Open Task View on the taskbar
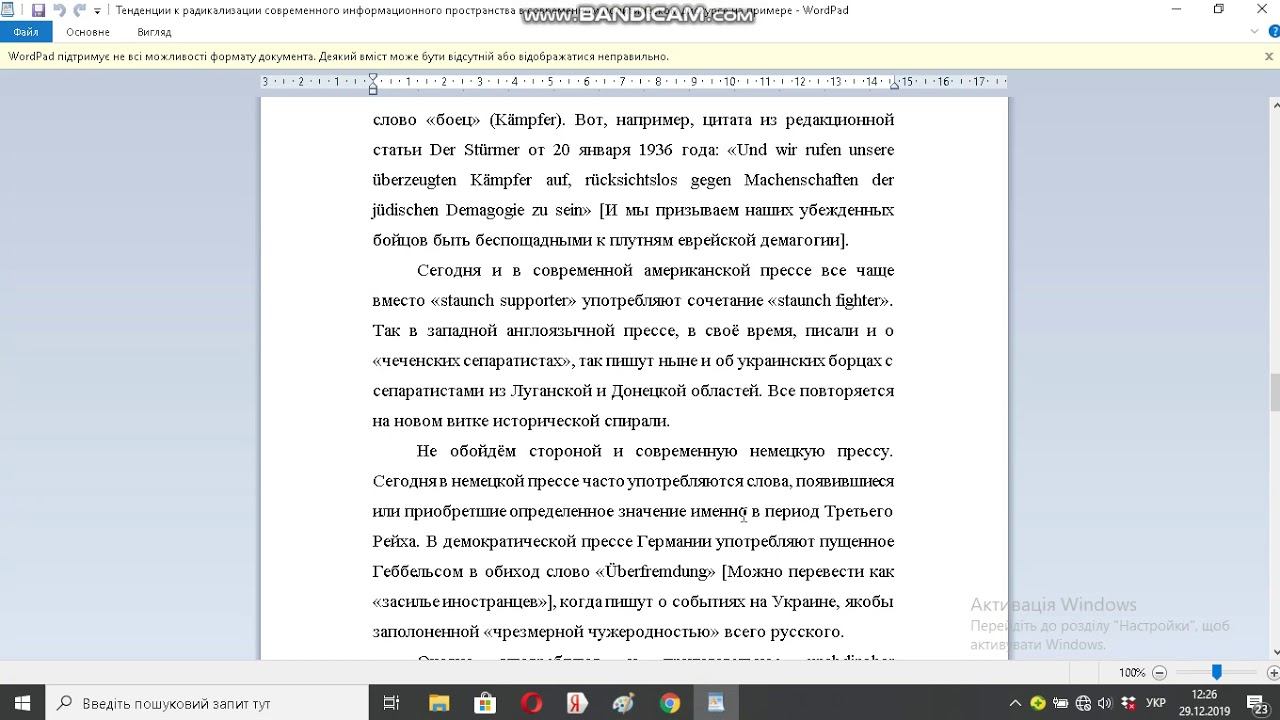1280x720 pixels. point(392,703)
